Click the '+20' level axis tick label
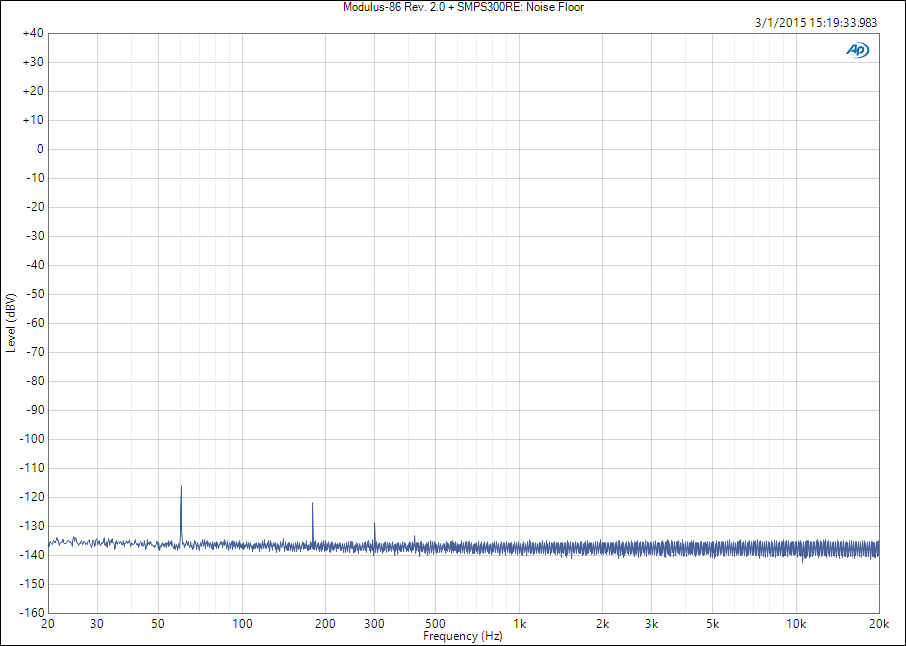This screenshot has height=646, width=906. pyautogui.click(x=34, y=91)
